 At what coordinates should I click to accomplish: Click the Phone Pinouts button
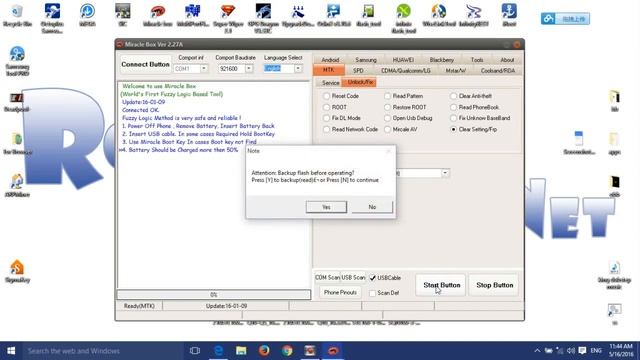tap(340, 293)
